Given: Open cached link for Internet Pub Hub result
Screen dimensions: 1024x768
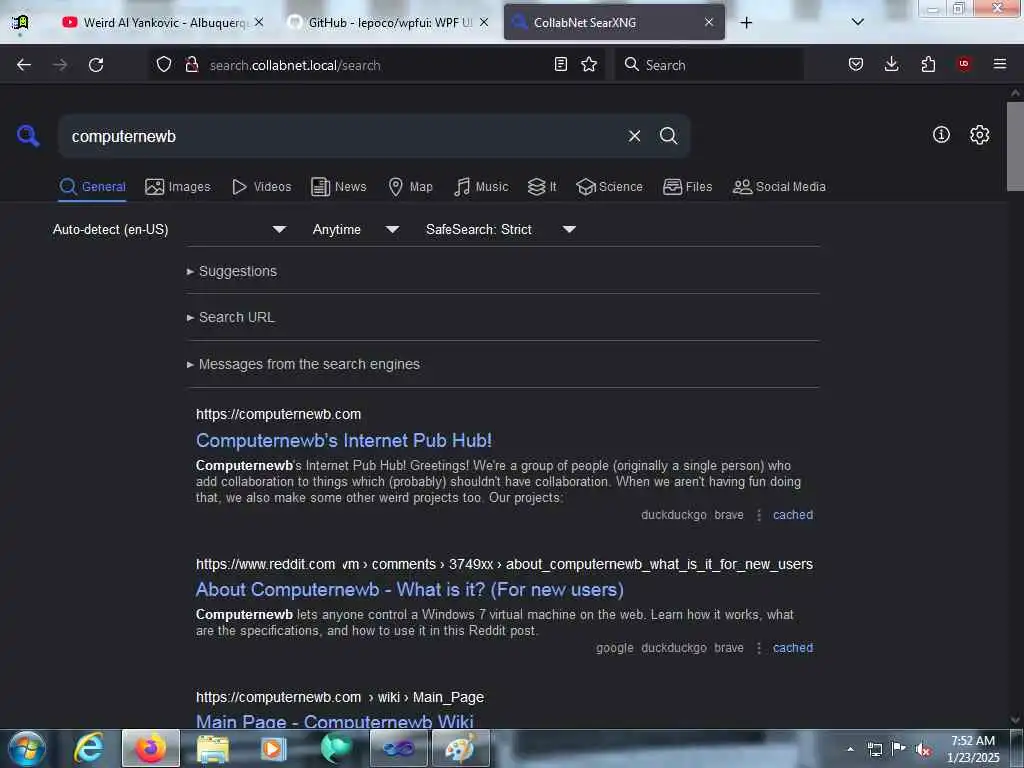Looking at the screenshot, I should [793, 515].
